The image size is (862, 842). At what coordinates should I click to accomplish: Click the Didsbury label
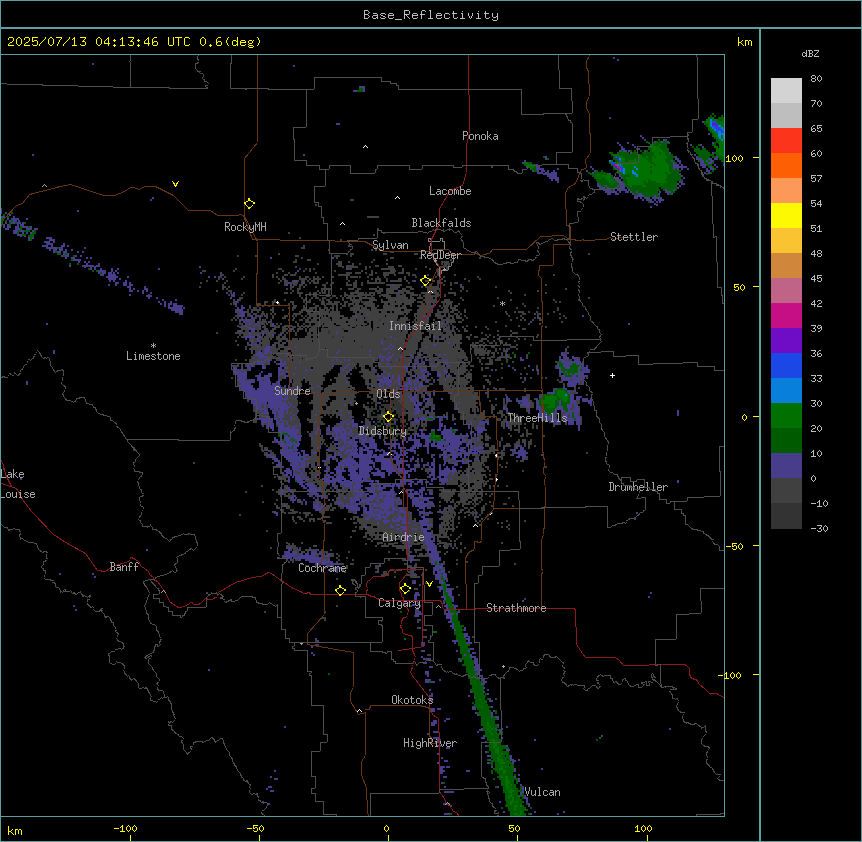(x=383, y=431)
